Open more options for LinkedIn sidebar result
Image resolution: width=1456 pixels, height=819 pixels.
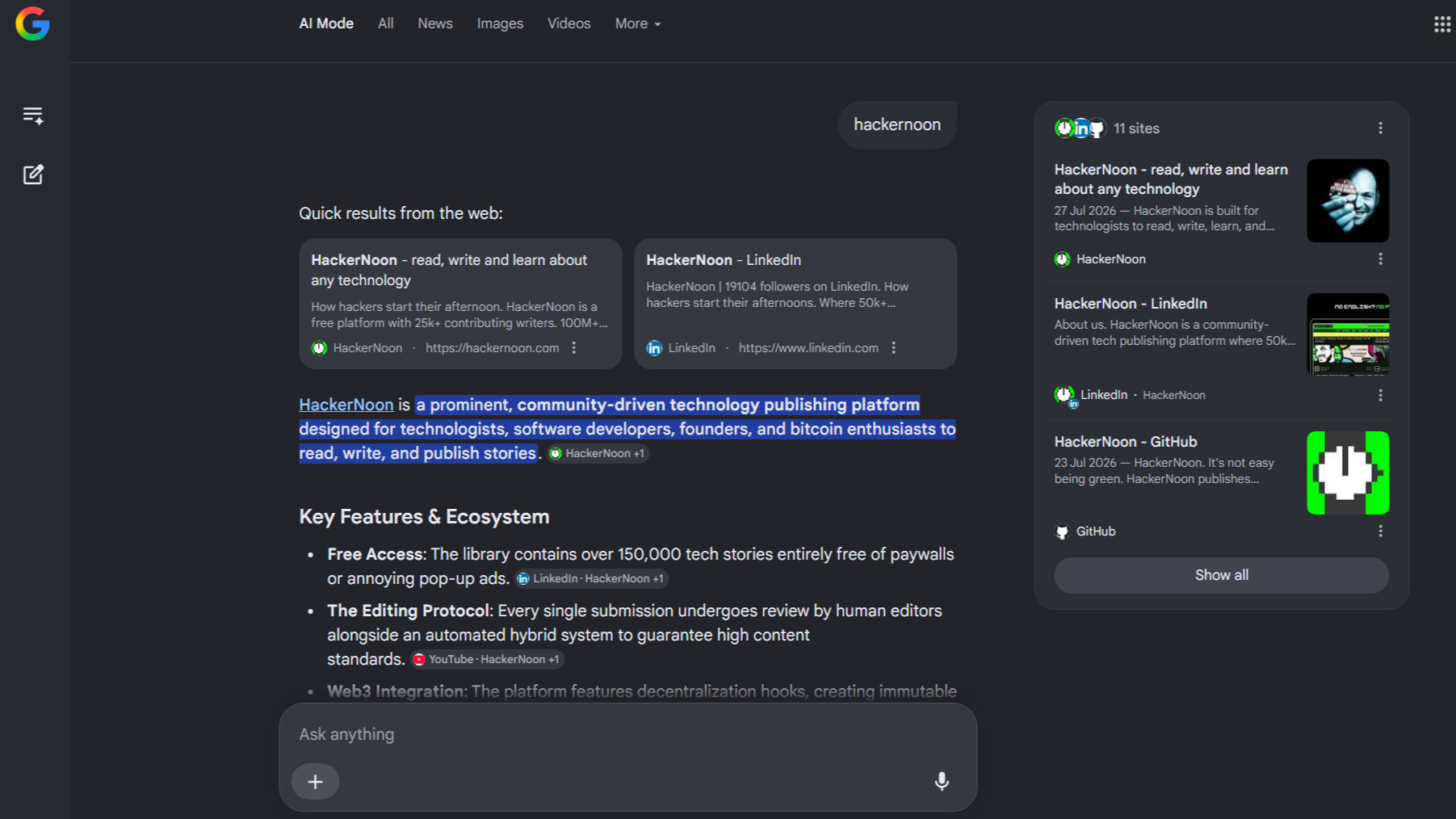1380,395
